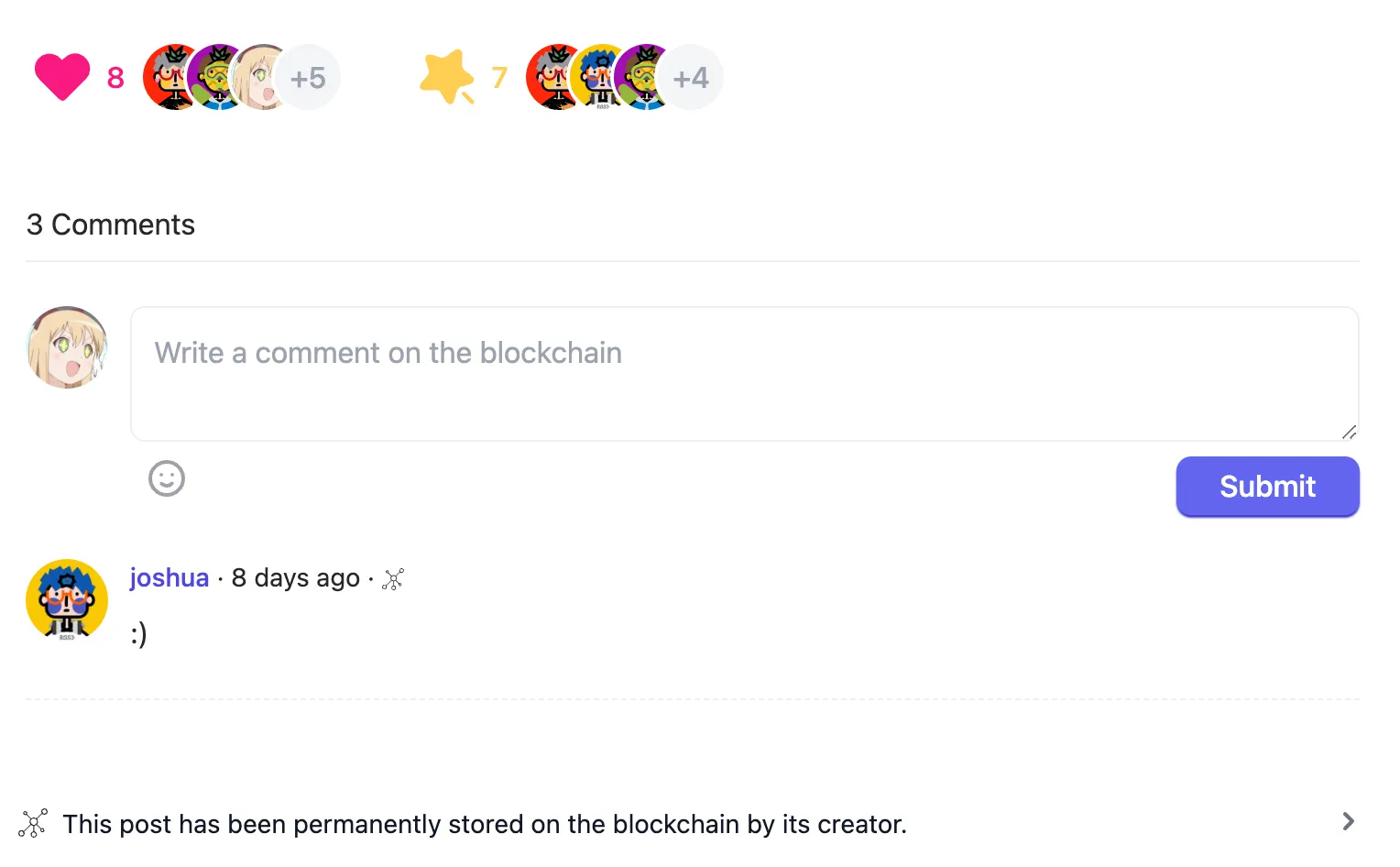Image resolution: width=1400 pixels, height=867 pixels.
Task: Click the smiley face inside joshua's avatar badge
Action: [x=66, y=596]
